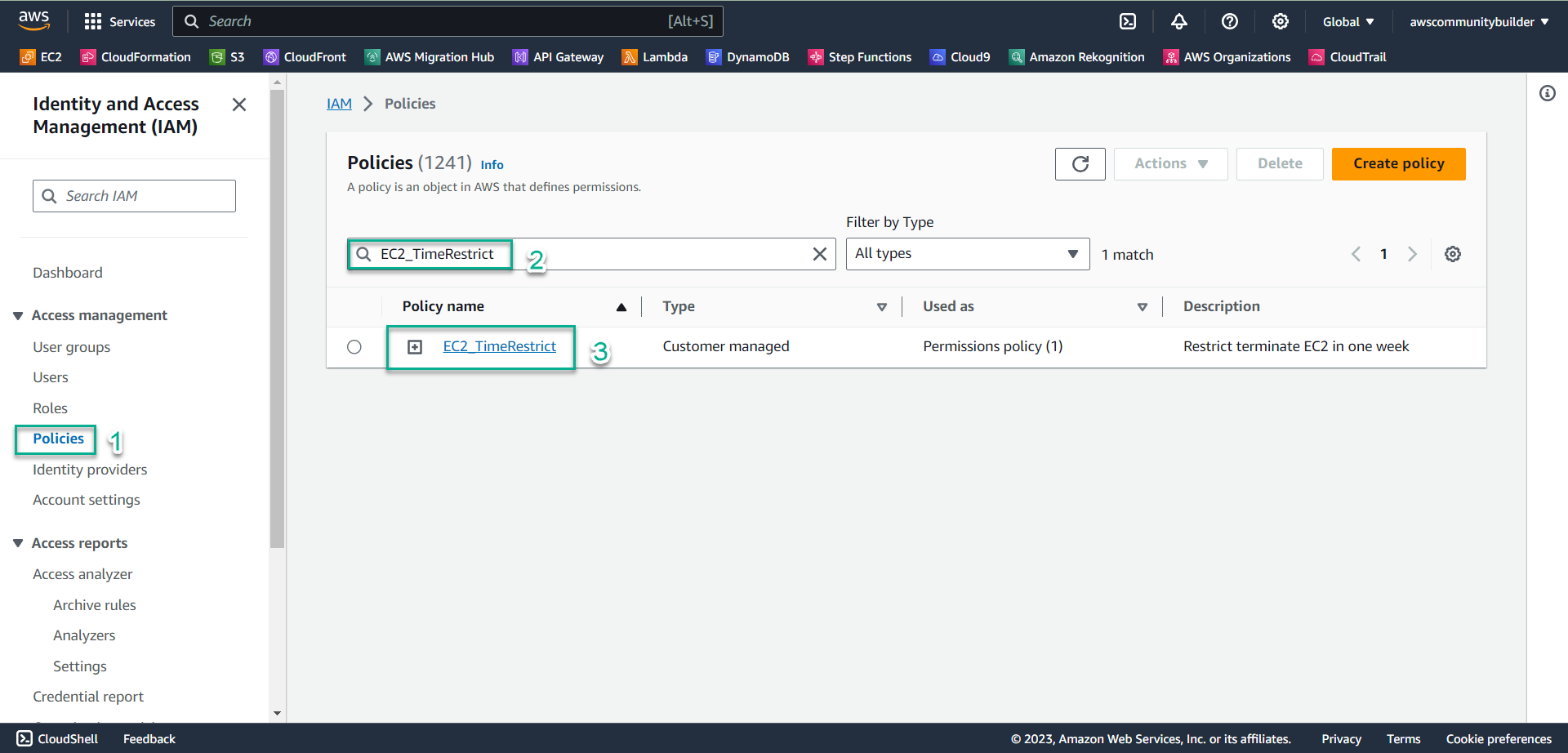Click the IAM breadcrumb link
Image resolution: width=1568 pixels, height=753 pixels.
[x=339, y=104]
